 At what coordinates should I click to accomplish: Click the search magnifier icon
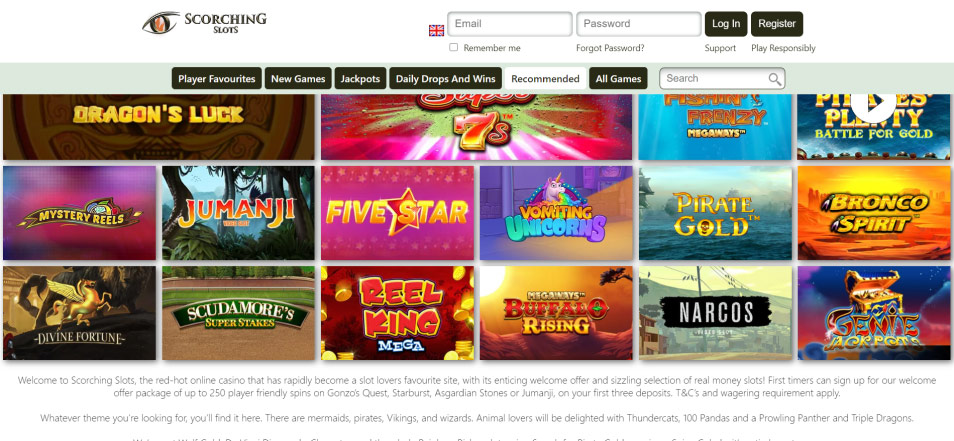775,79
